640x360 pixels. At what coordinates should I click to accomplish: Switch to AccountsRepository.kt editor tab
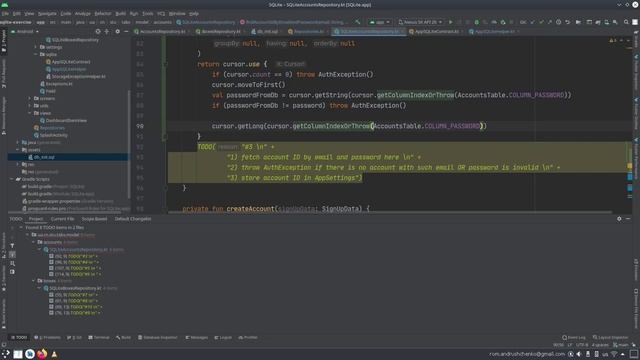click(162, 31)
